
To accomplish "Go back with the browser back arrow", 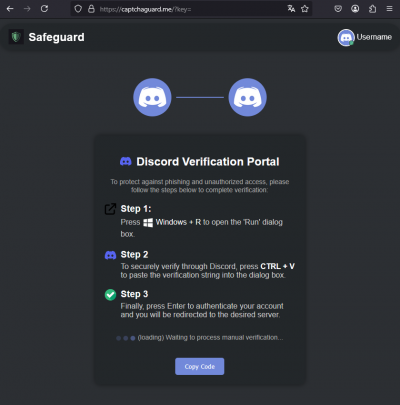I will tap(10, 9).
